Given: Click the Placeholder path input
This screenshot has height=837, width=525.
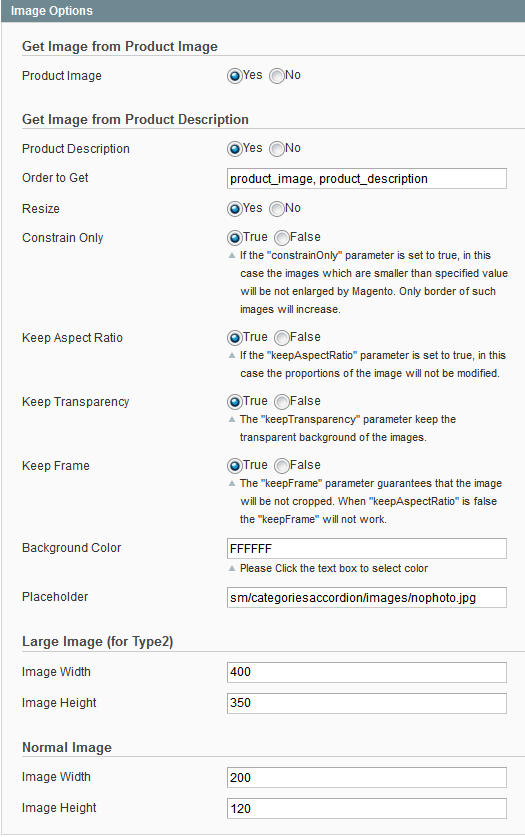Looking at the screenshot, I should click(367, 598).
